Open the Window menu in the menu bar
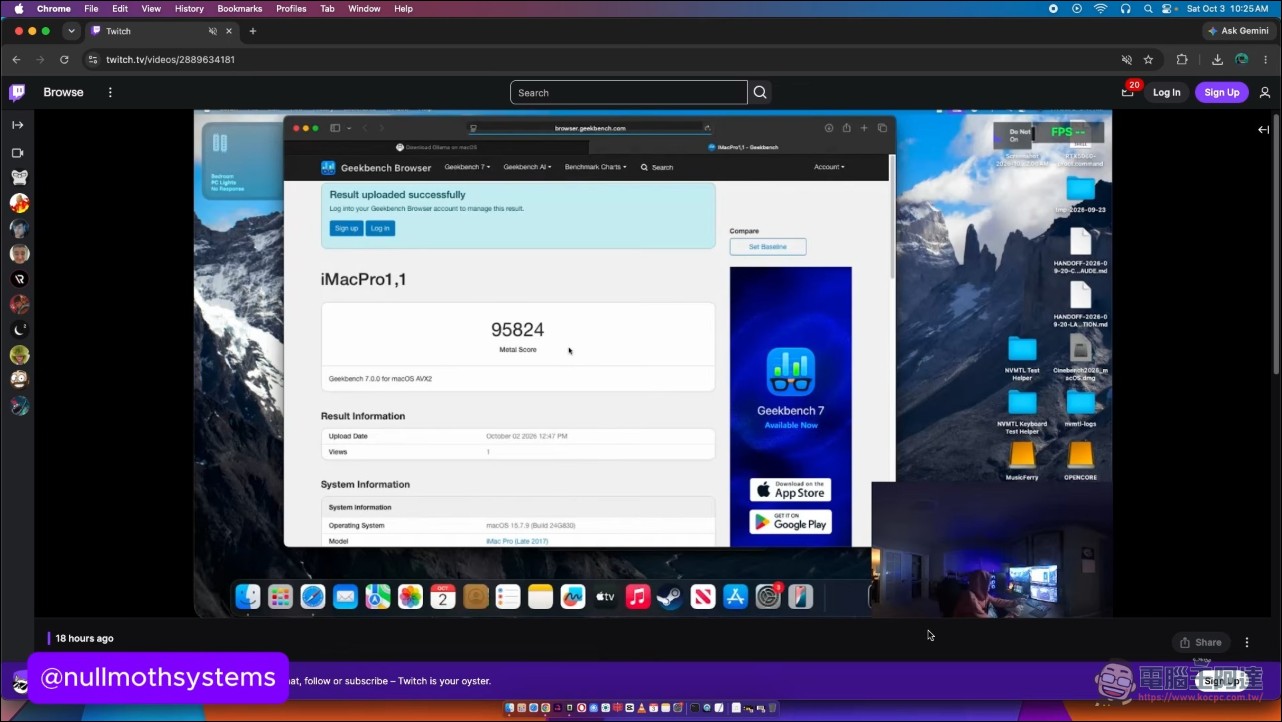This screenshot has height=722, width=1282. [364, 9]
